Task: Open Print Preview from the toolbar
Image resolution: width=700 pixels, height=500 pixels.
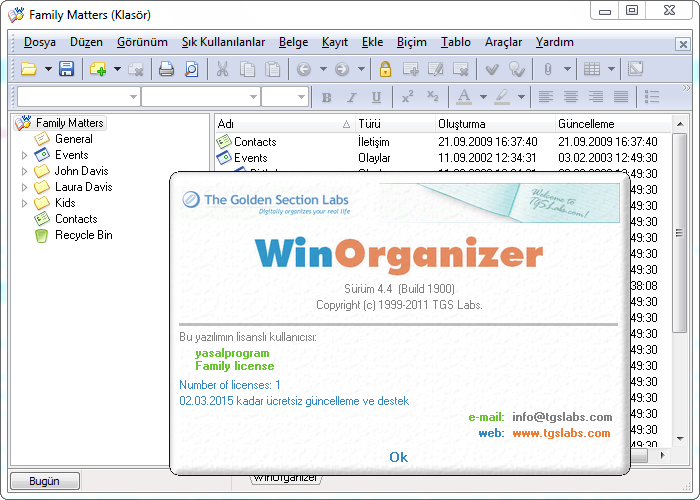Action: point(190,69)
